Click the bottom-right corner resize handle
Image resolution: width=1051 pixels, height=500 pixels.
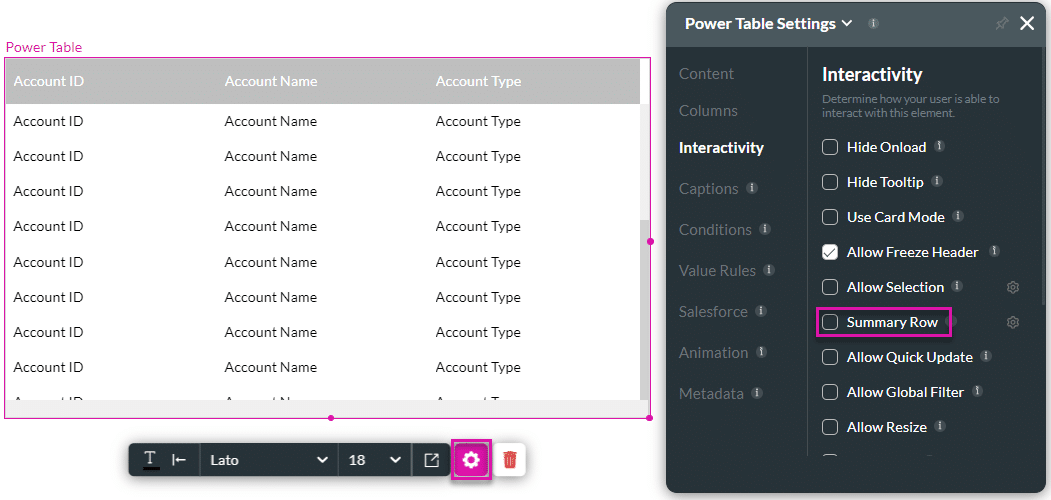coord(650,418)
